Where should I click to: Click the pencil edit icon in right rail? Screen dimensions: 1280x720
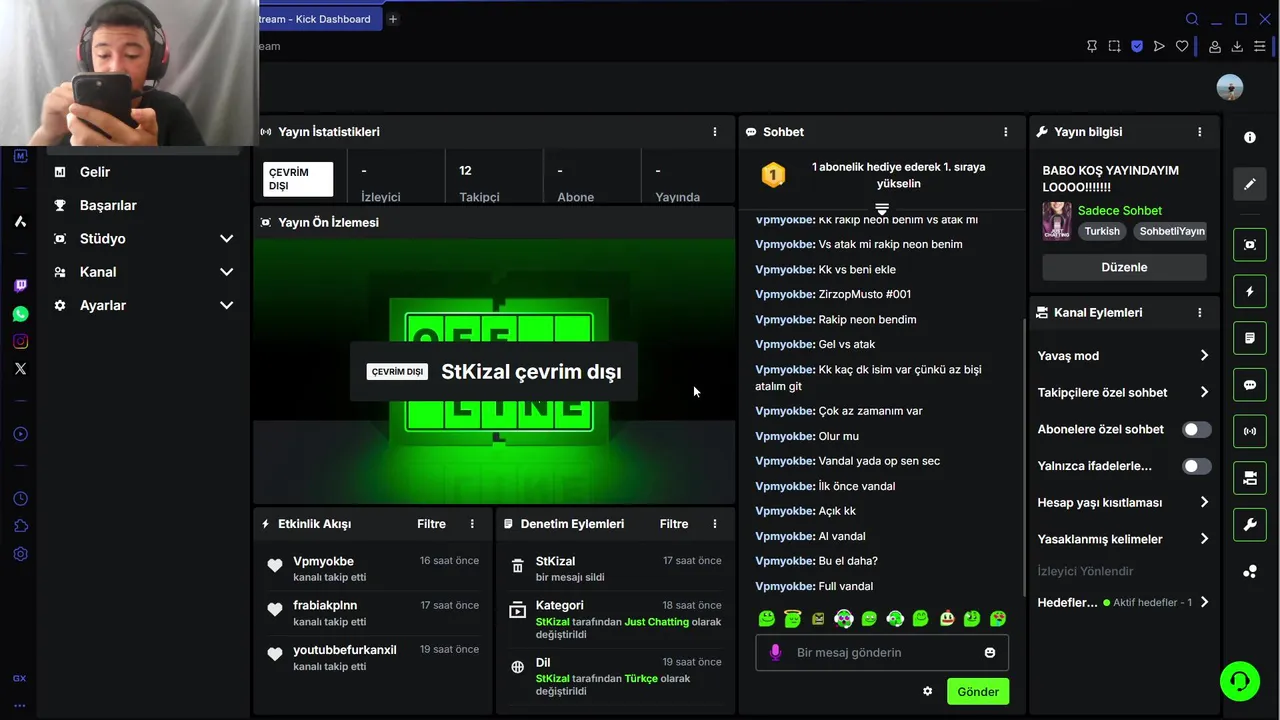1250,184
